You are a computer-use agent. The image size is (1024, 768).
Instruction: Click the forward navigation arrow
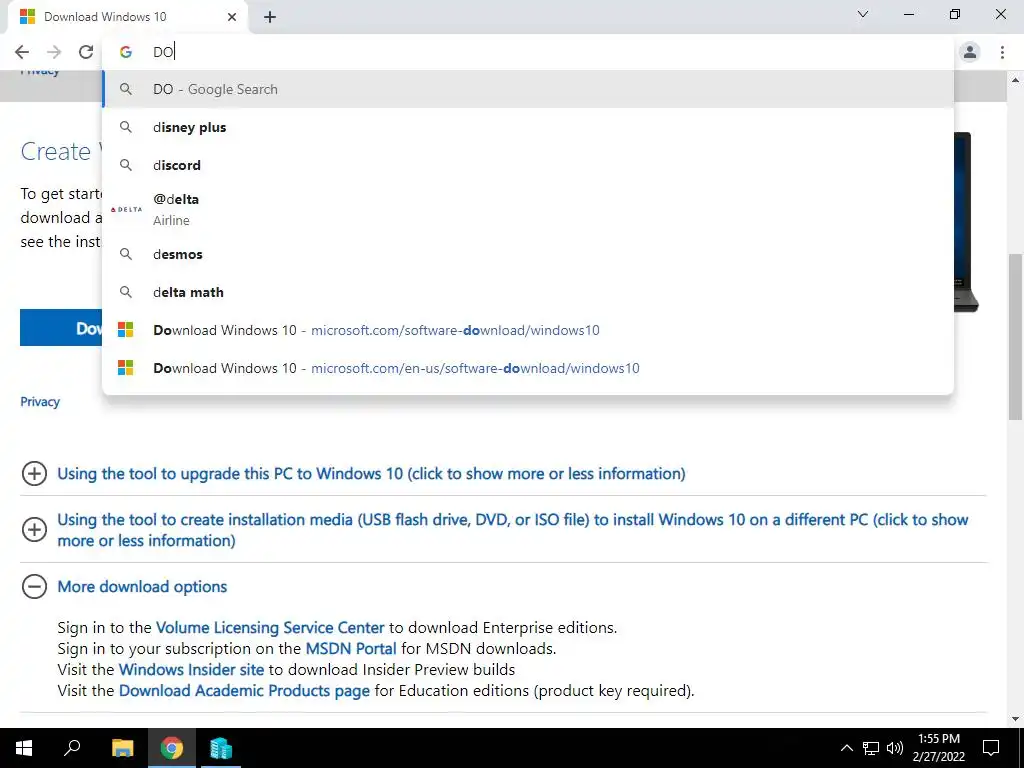click(54, 52)
